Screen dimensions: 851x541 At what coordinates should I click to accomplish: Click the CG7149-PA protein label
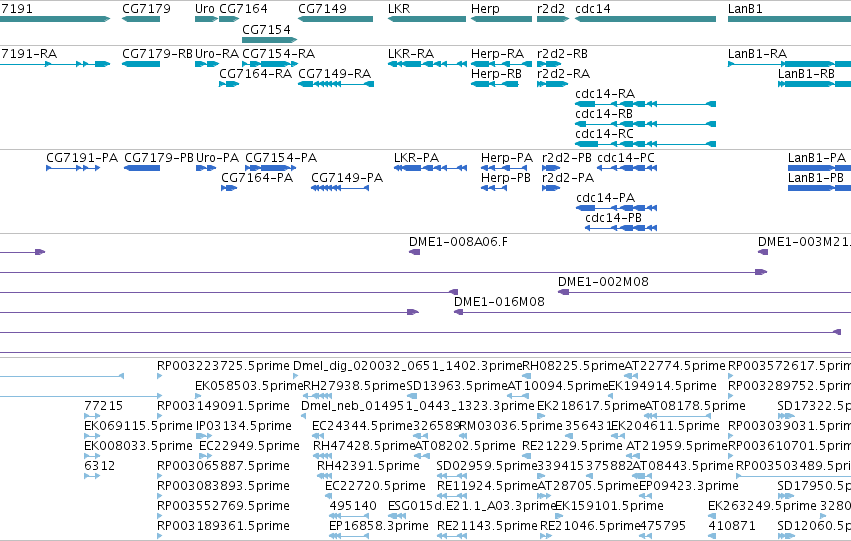point(347,178)
